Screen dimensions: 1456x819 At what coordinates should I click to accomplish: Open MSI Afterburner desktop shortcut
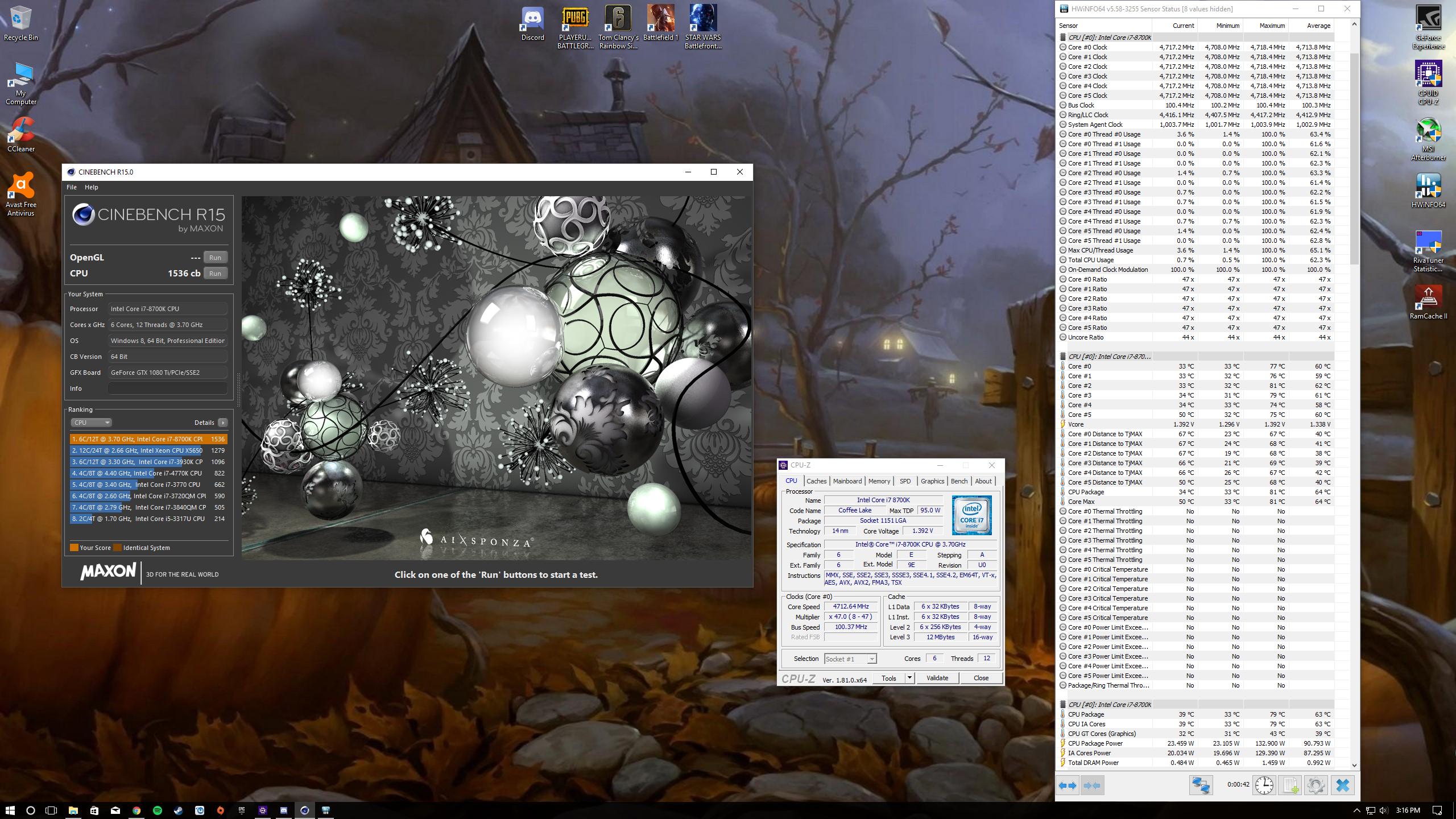pyautogui.click(x=1428, y=139)
